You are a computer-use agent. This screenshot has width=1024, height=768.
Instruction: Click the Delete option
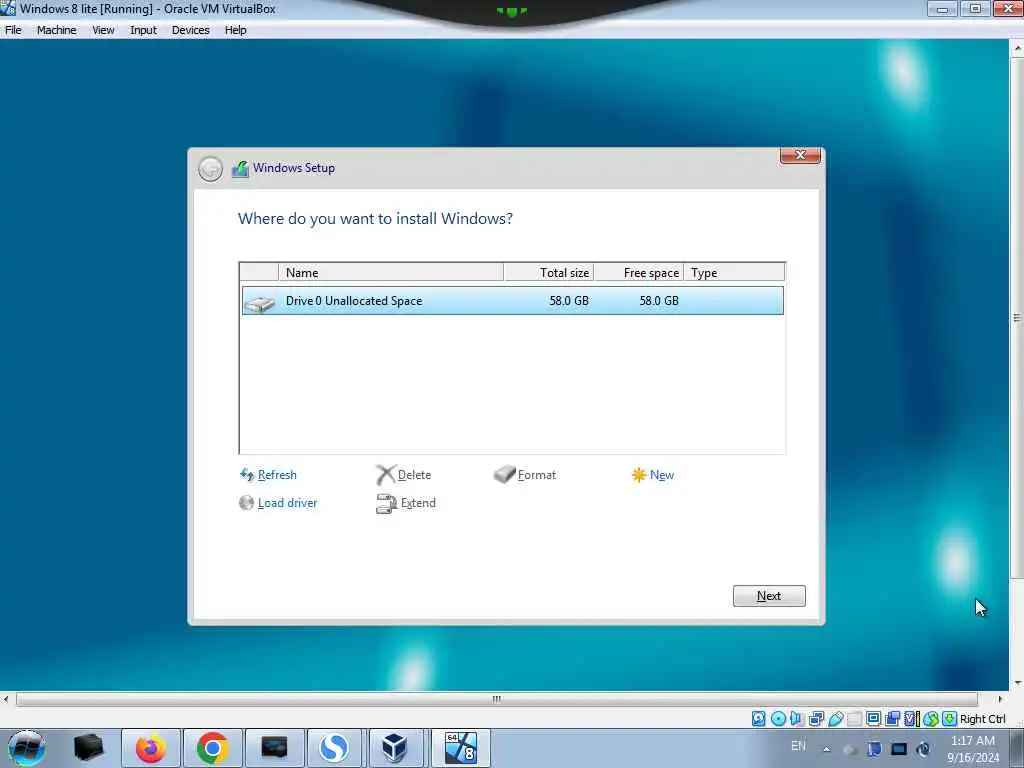(414, 475)
